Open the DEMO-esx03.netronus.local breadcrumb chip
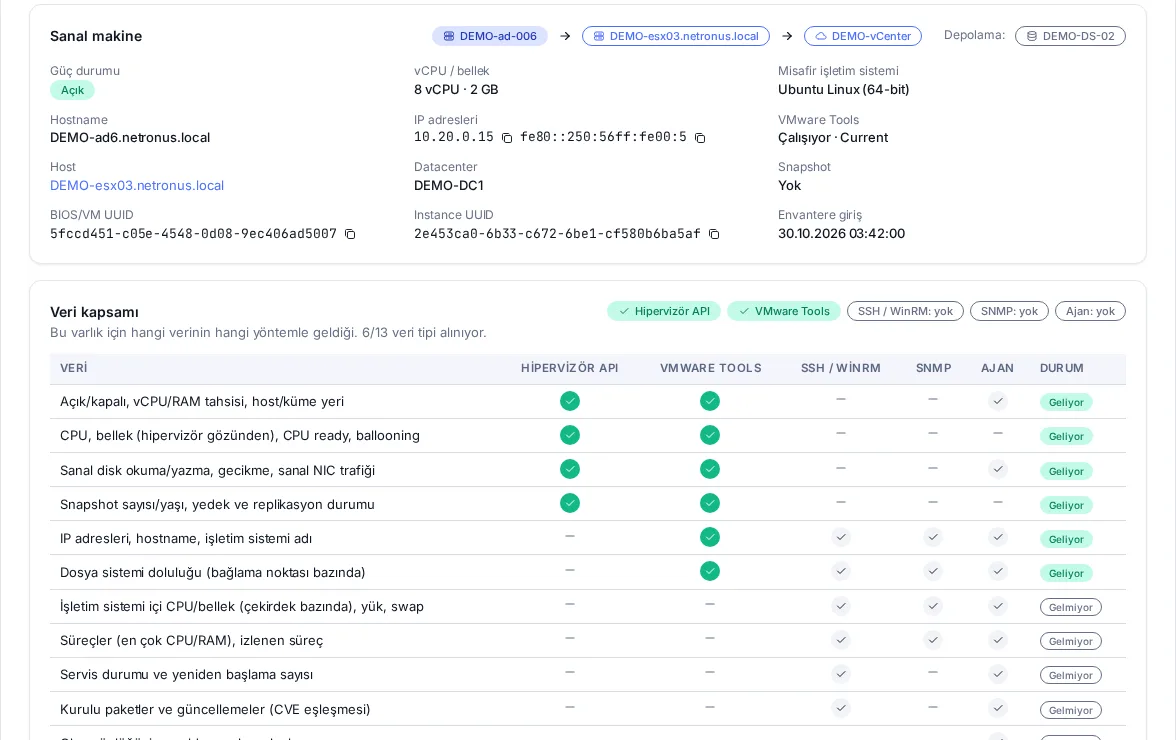This screenshot has width=1176, height=740. (x=676, y=36)
